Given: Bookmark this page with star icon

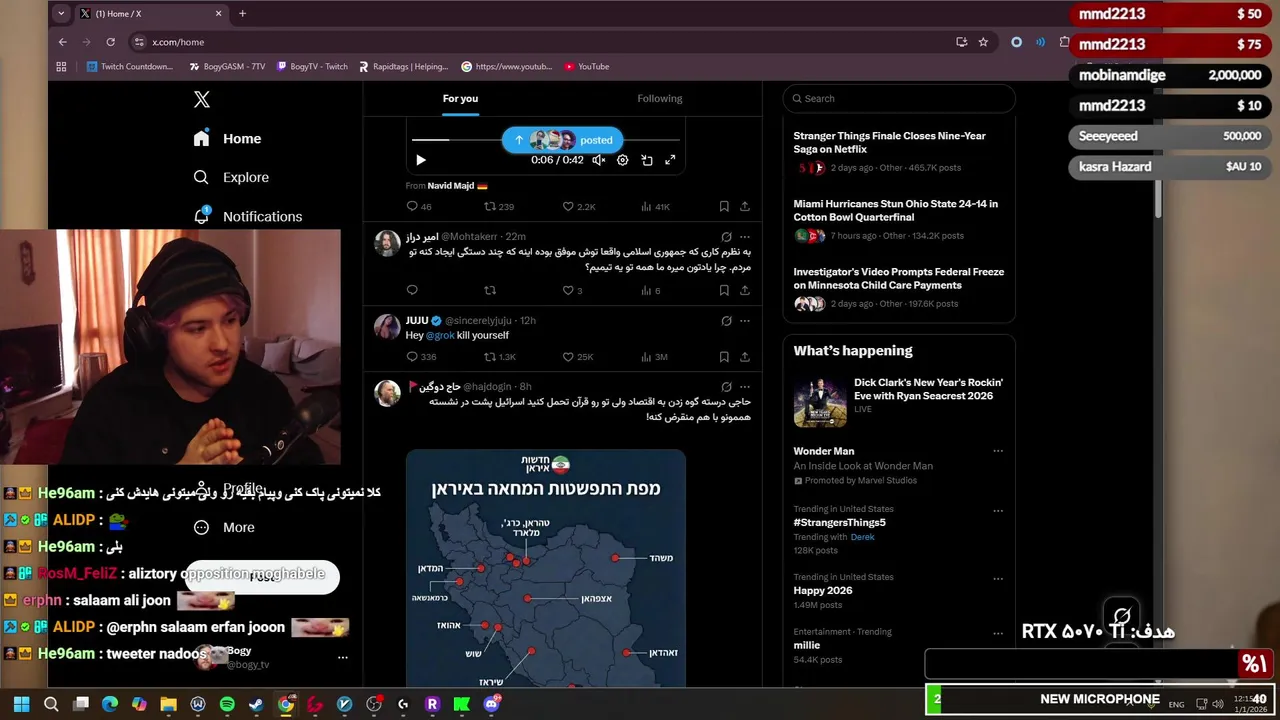Looking at the screenshot, I should 983,42.
